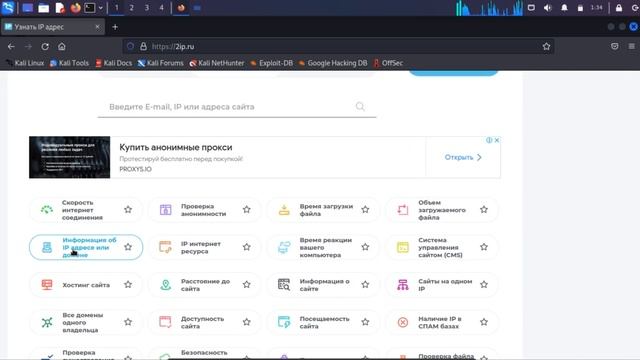Open the proxy ad thumbnail image
Screen dimensions: 640x360
coord(69,157)
